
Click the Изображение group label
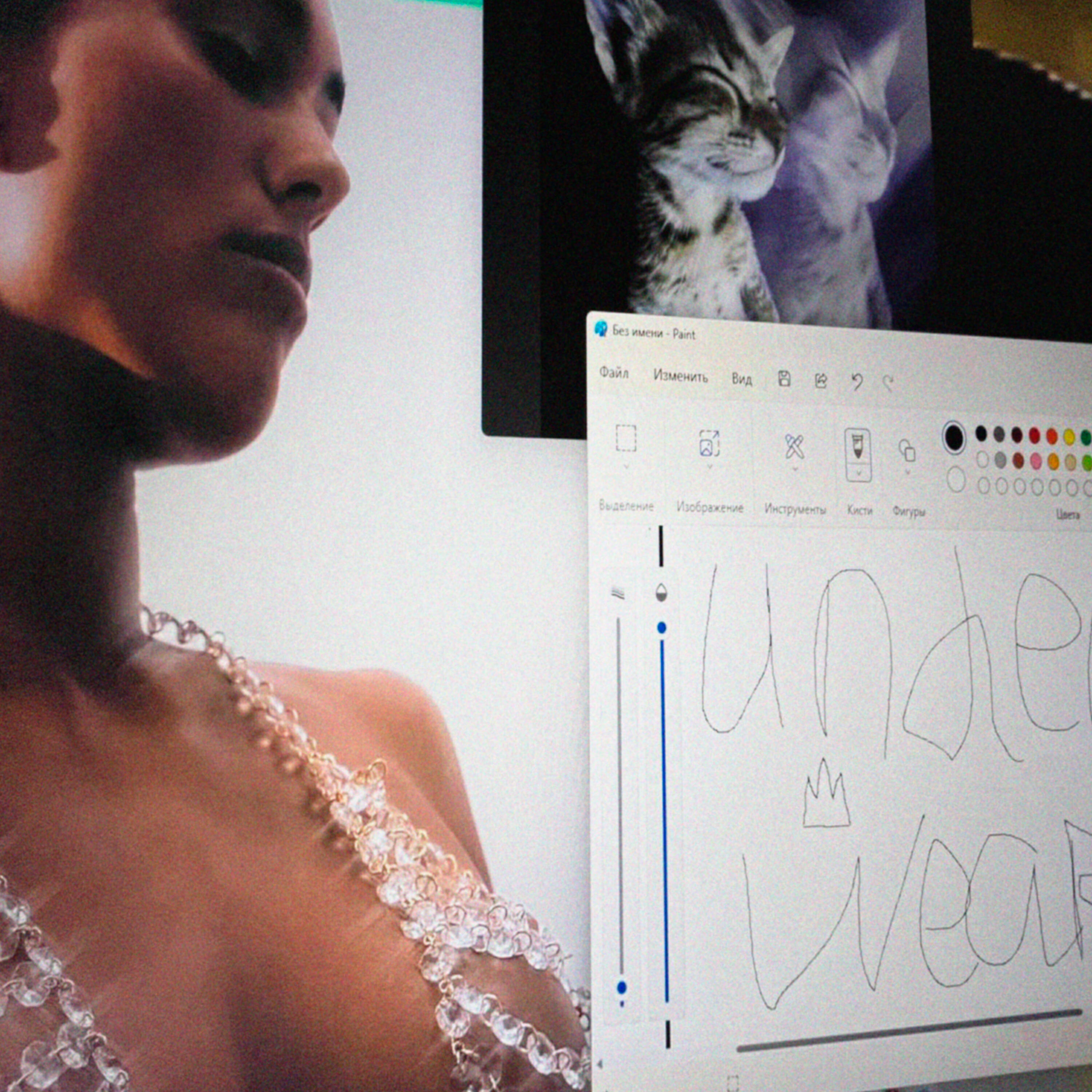point(710,507)
